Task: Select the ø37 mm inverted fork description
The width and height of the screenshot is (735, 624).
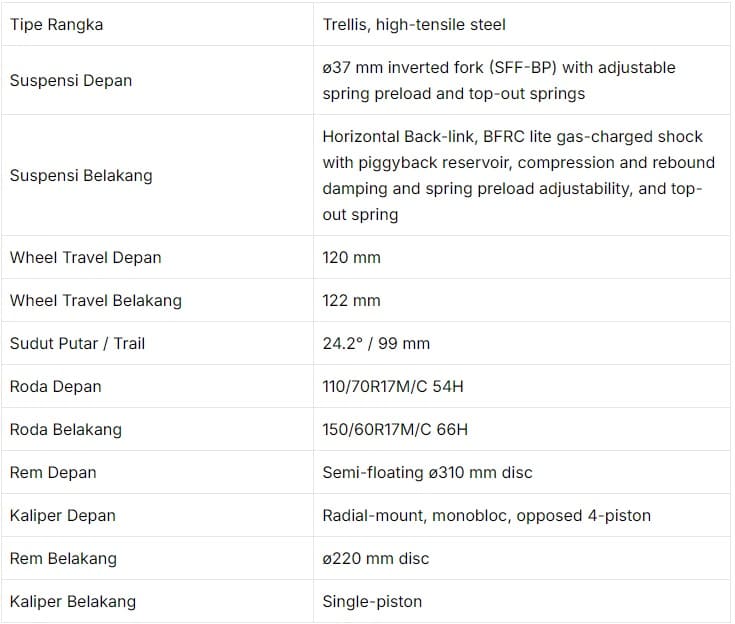Action: (498, 80)
